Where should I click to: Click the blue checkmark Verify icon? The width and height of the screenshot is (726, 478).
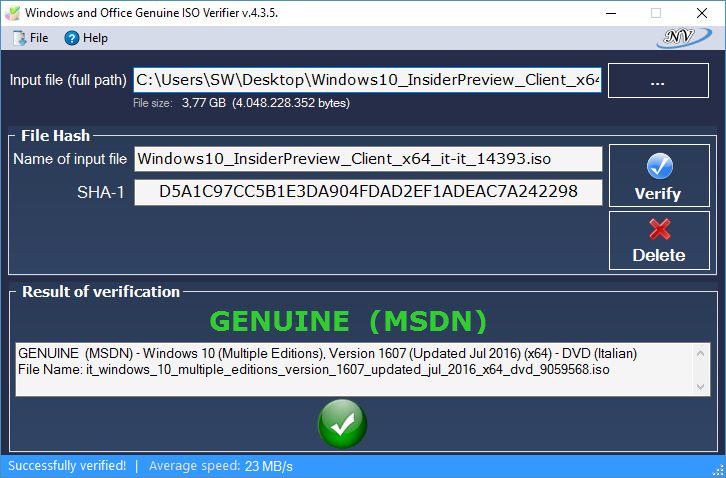coord(659,166)
